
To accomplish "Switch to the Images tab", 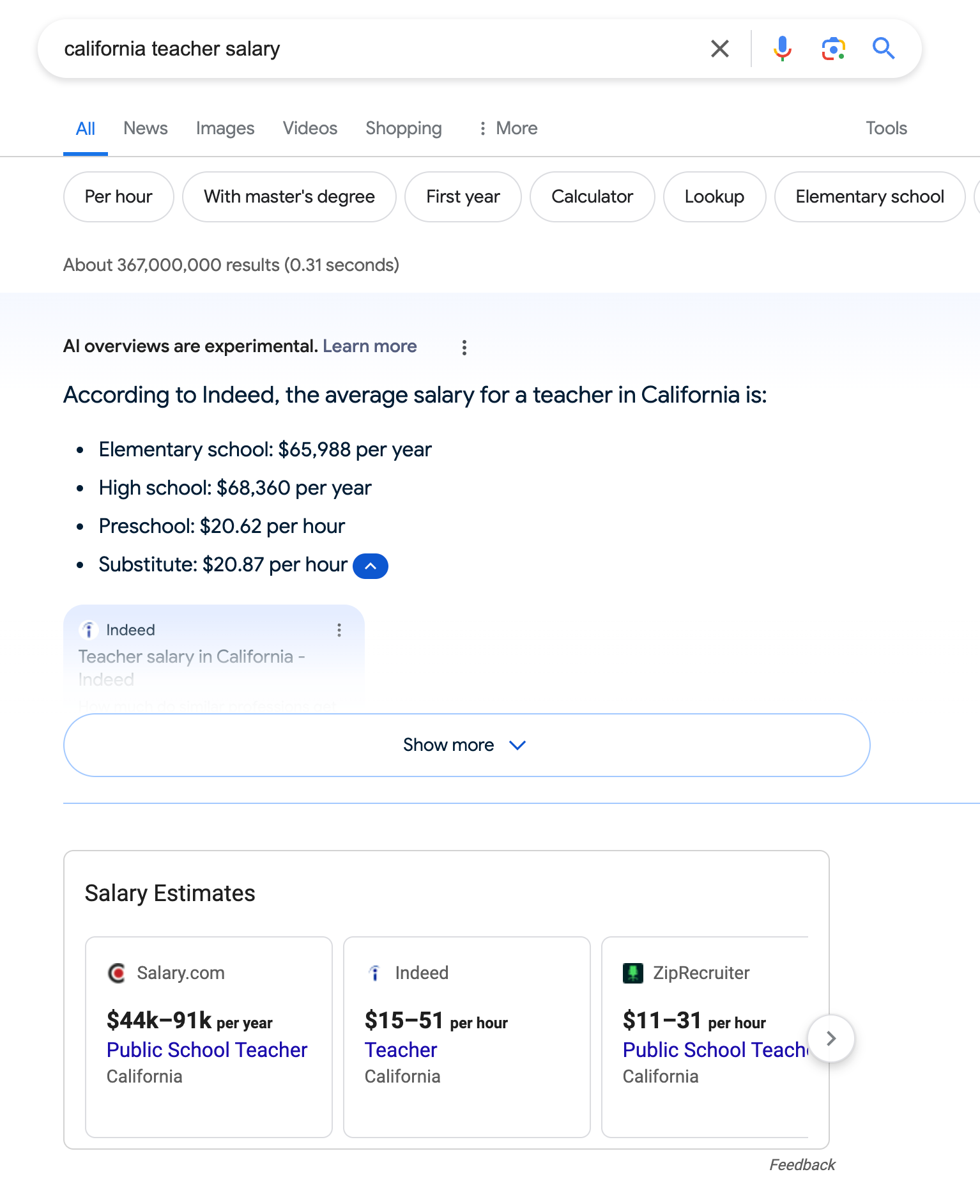I will pyautogui.click(x=225, y=128).
